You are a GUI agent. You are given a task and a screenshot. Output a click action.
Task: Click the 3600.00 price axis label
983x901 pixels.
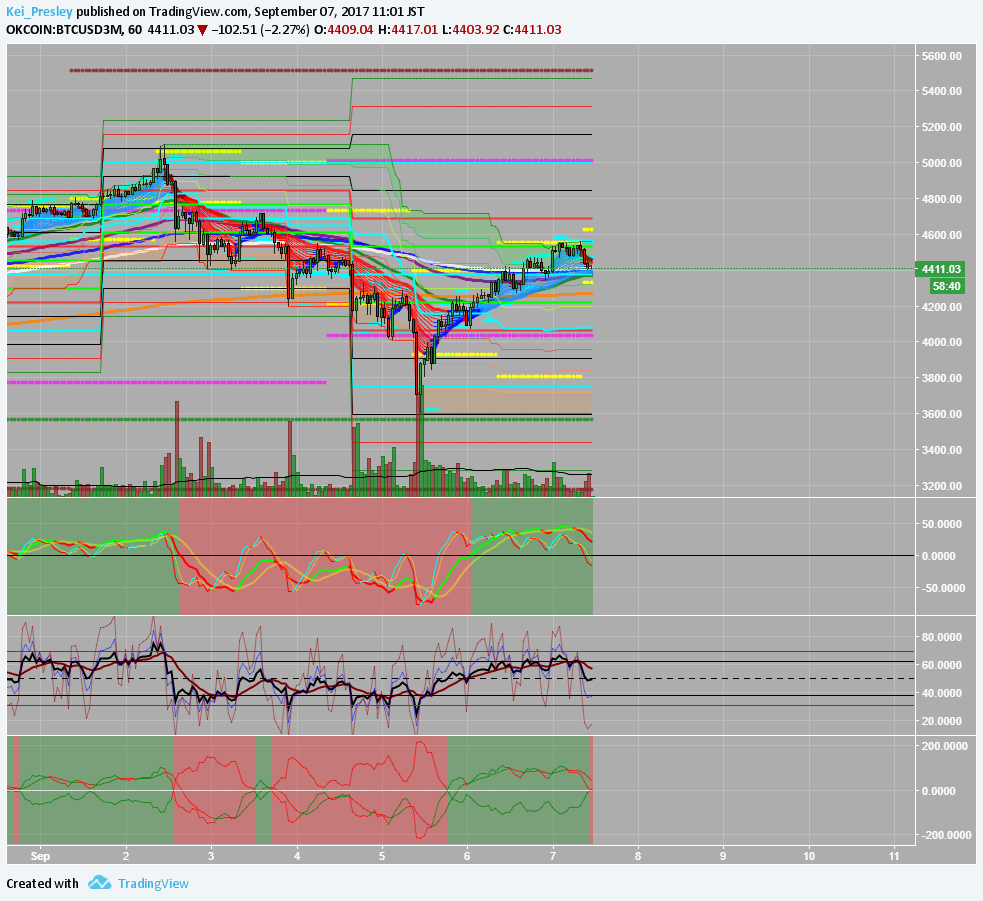click(x=941, y=414)
